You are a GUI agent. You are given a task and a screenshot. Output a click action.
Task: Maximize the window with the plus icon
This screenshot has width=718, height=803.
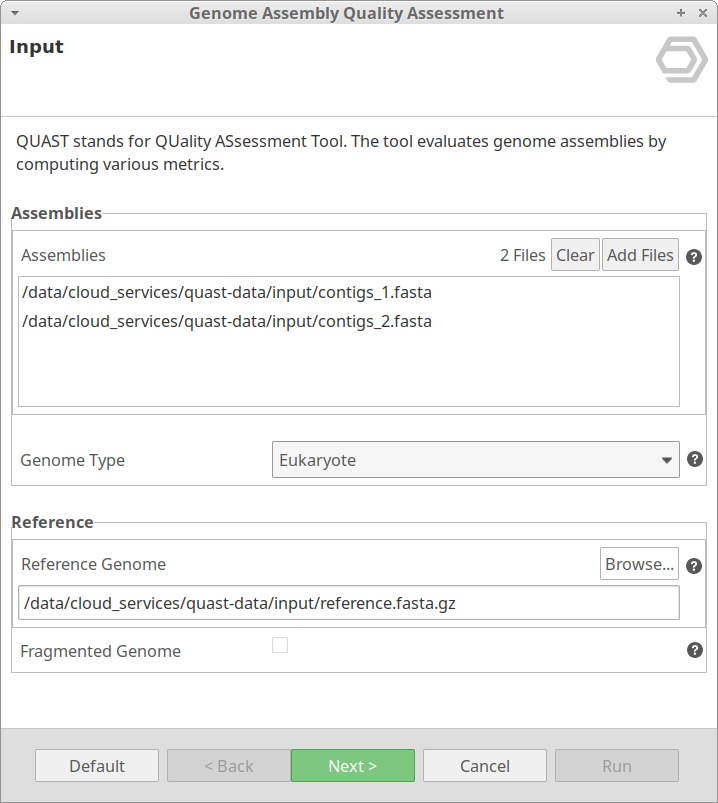(x=680, y=13)
